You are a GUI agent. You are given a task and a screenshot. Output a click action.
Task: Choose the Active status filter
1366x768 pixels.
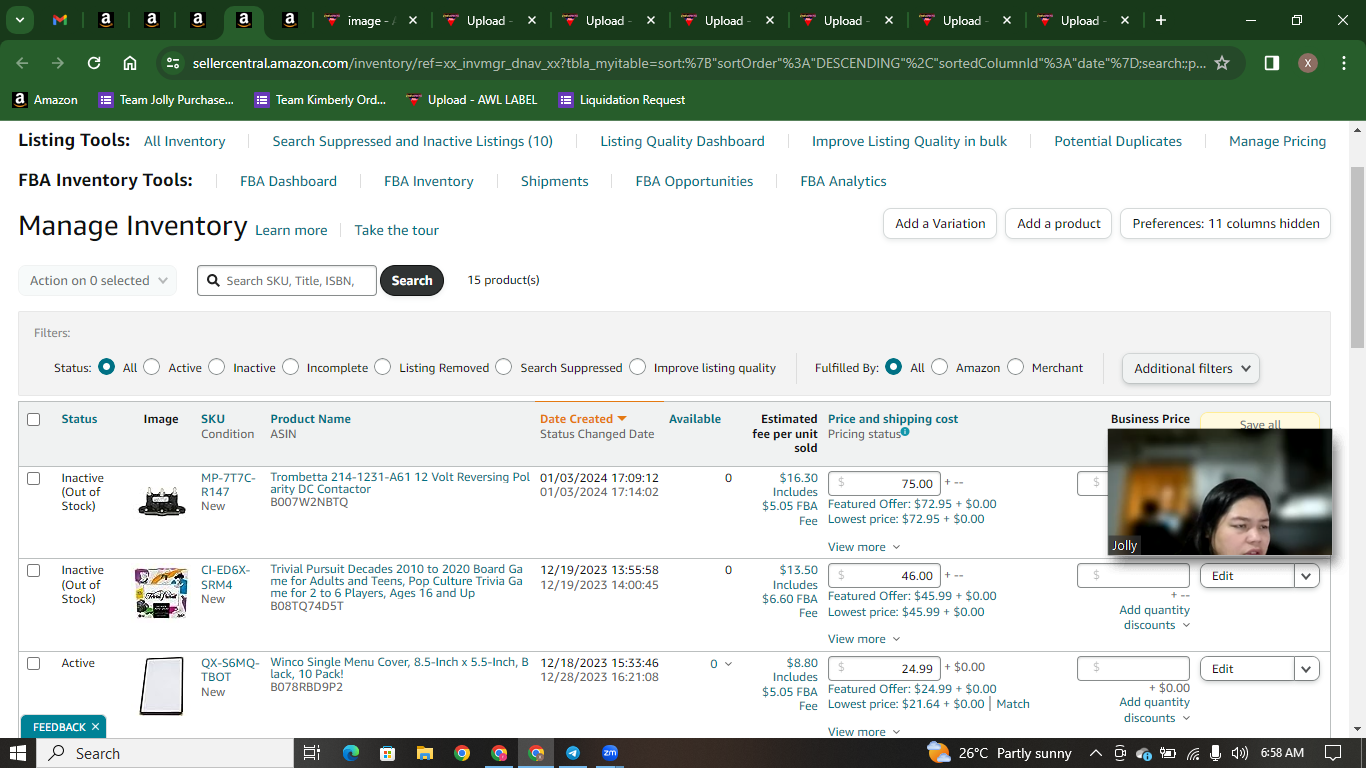click(x=152, y=367)
